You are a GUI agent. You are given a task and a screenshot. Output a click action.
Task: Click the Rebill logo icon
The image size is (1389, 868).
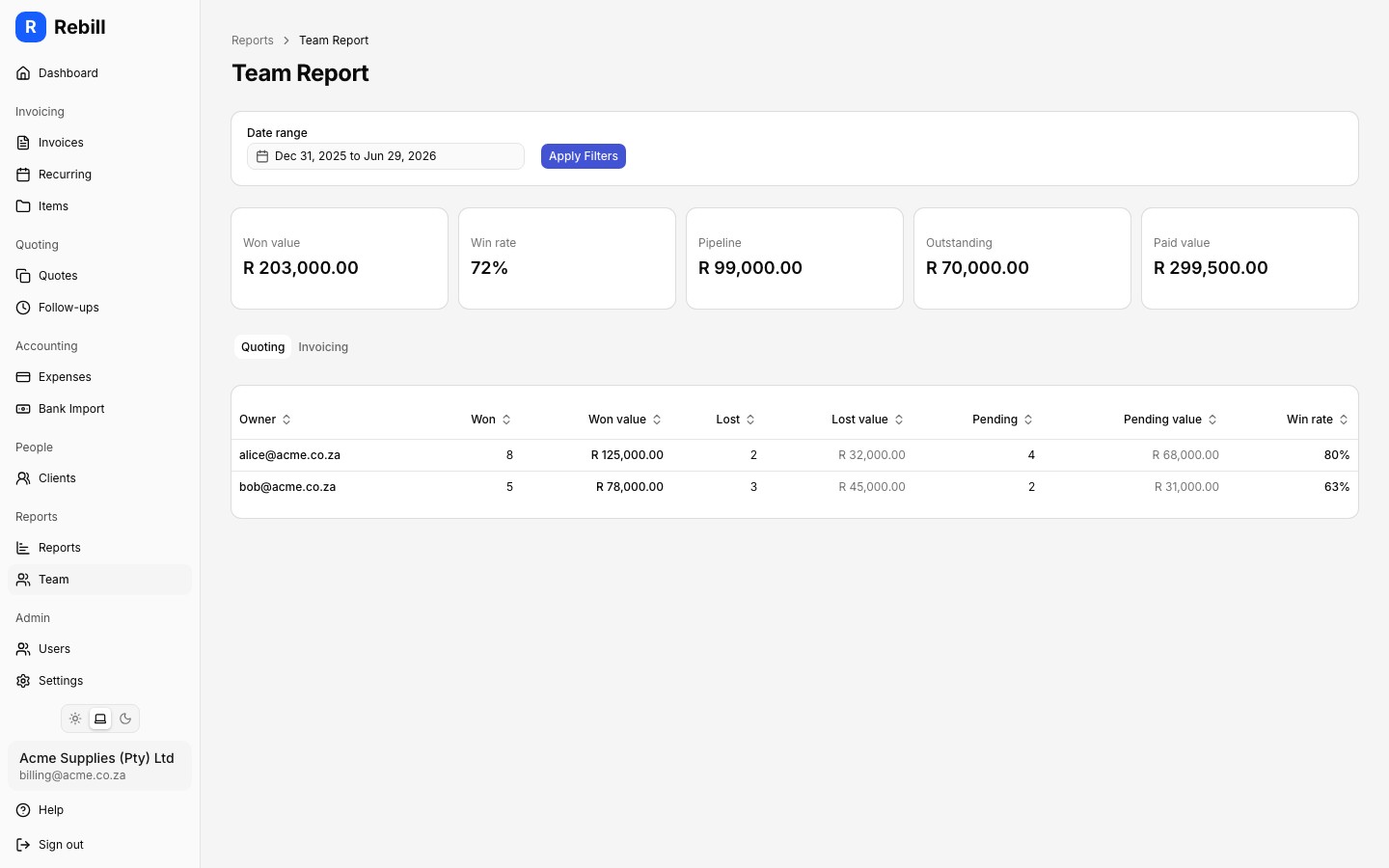[x=31, y=27]
